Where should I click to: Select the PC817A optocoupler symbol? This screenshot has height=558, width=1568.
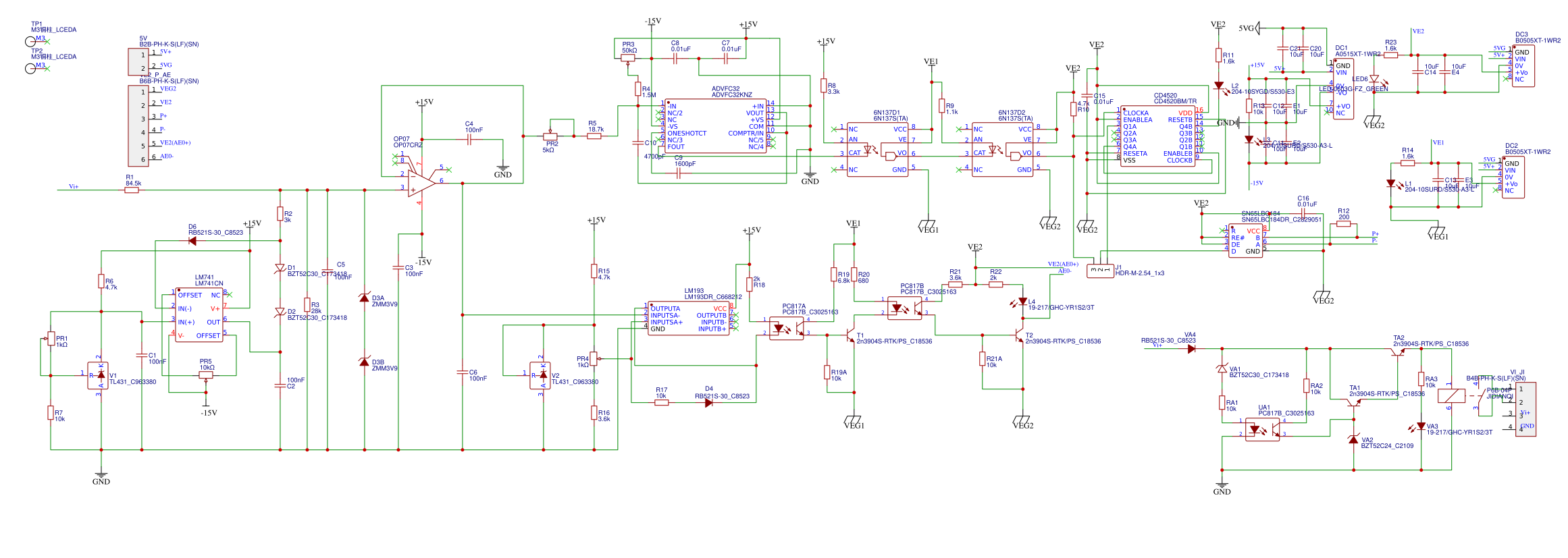pyautogui.click(x=787, y=329)
